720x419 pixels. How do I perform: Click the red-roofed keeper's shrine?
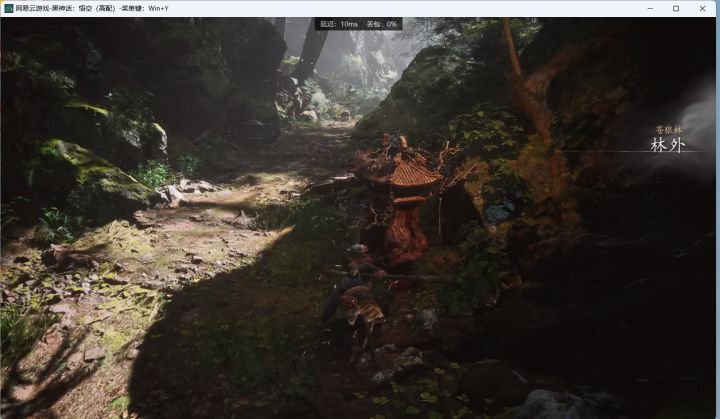(404, 198)
